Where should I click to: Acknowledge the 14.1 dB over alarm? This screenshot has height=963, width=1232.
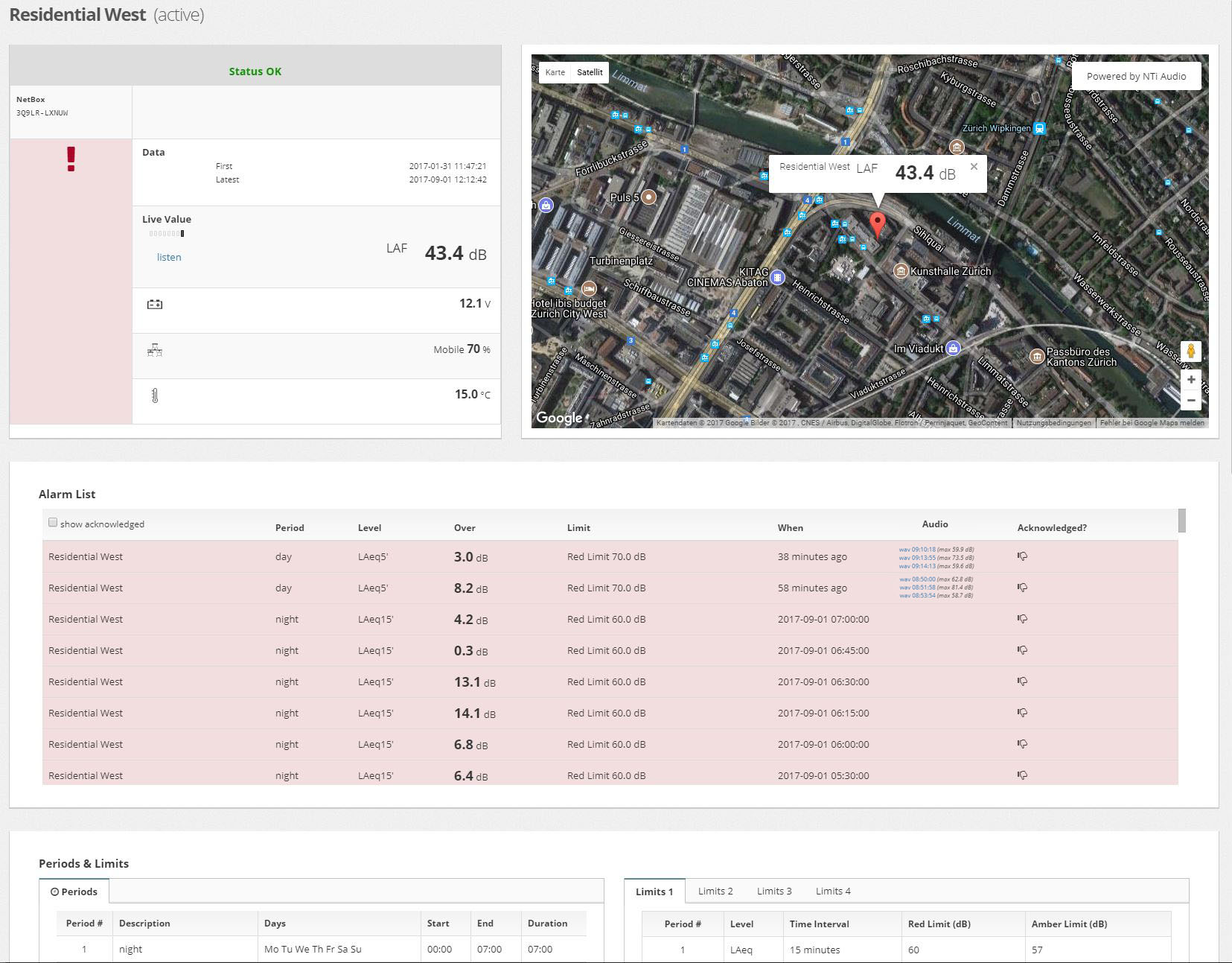click(1022, 713)
